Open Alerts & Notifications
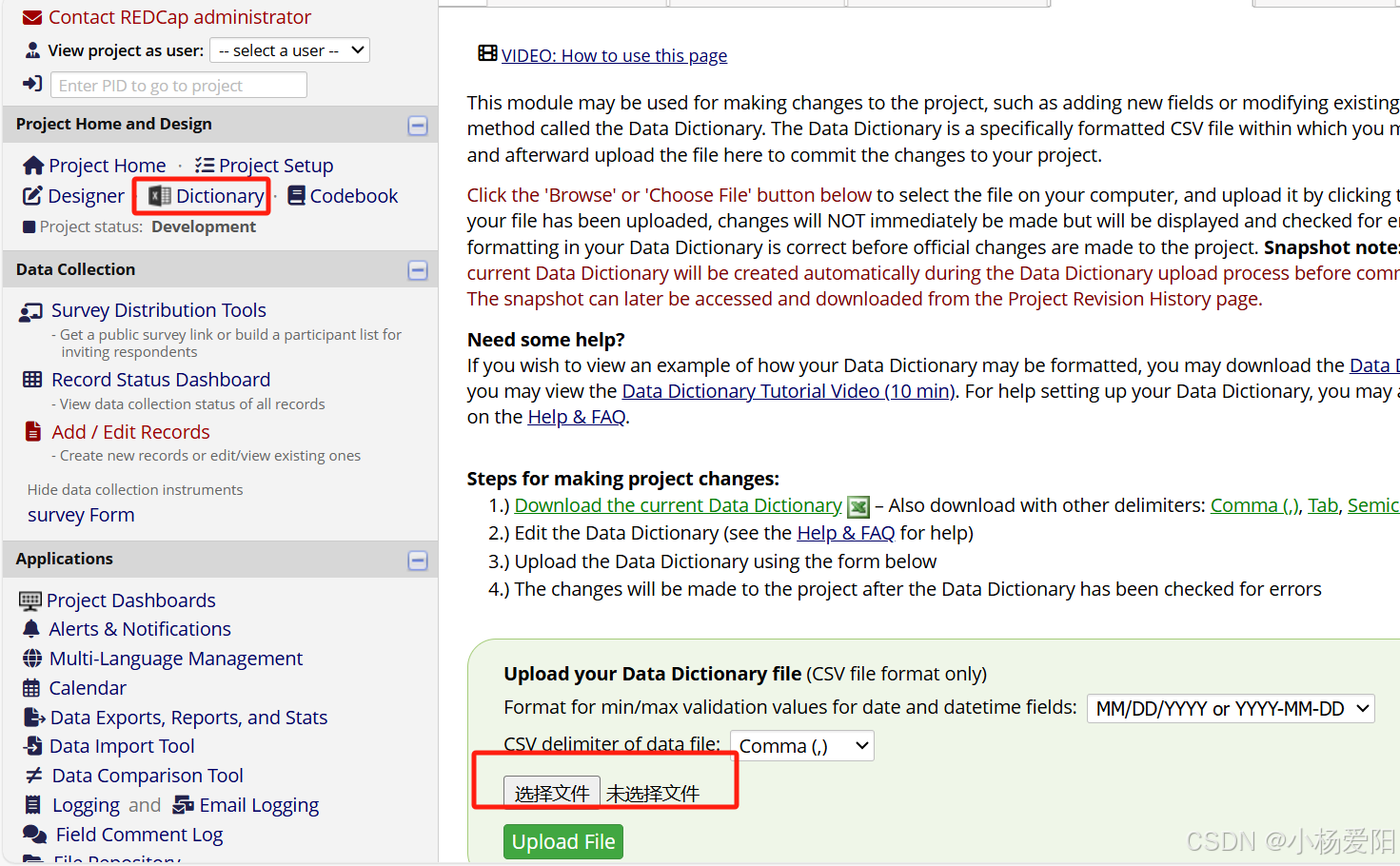Viewport: 1400px width, 866px height. tap(140, 629)
